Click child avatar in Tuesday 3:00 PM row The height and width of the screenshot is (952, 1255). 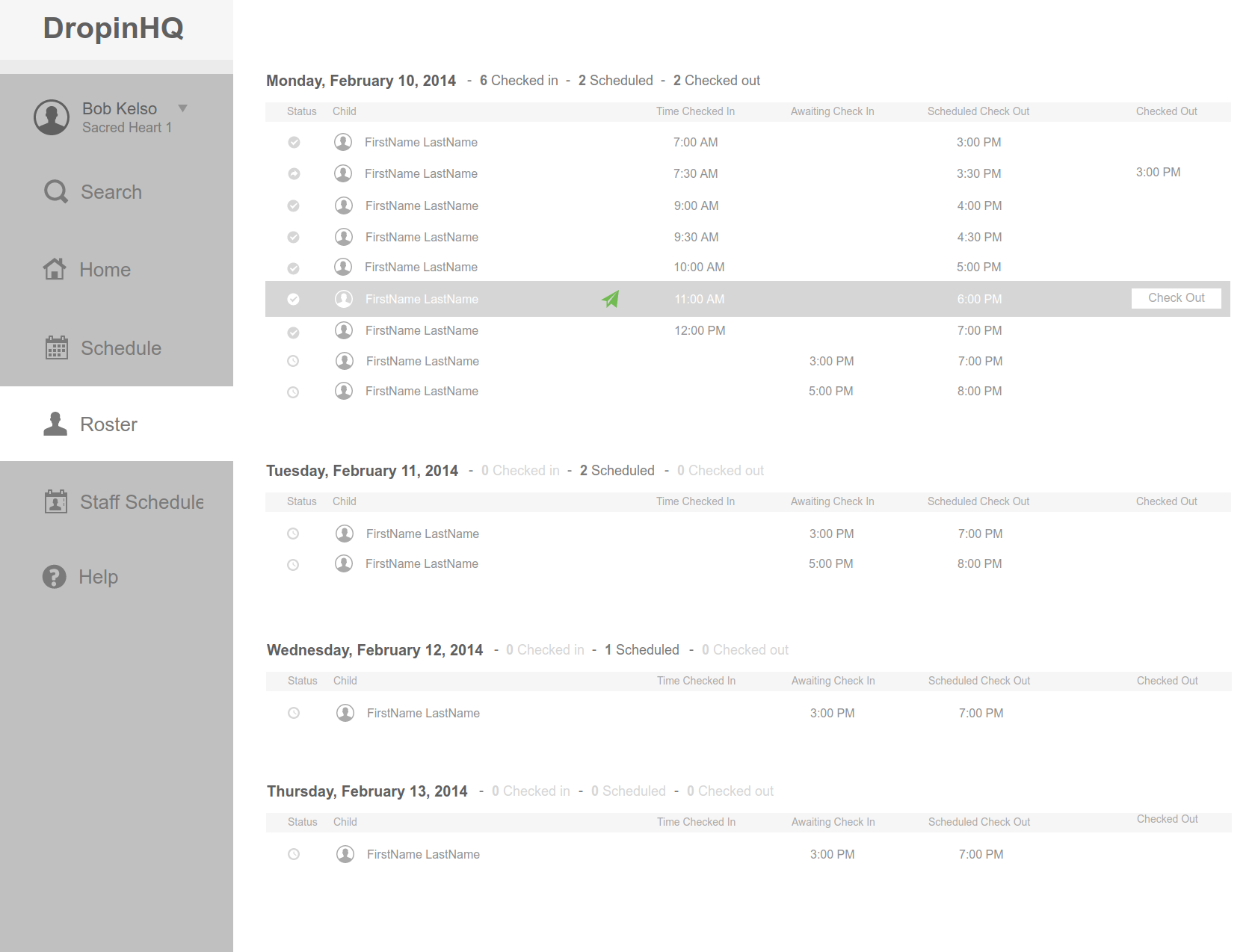point(345,534)
